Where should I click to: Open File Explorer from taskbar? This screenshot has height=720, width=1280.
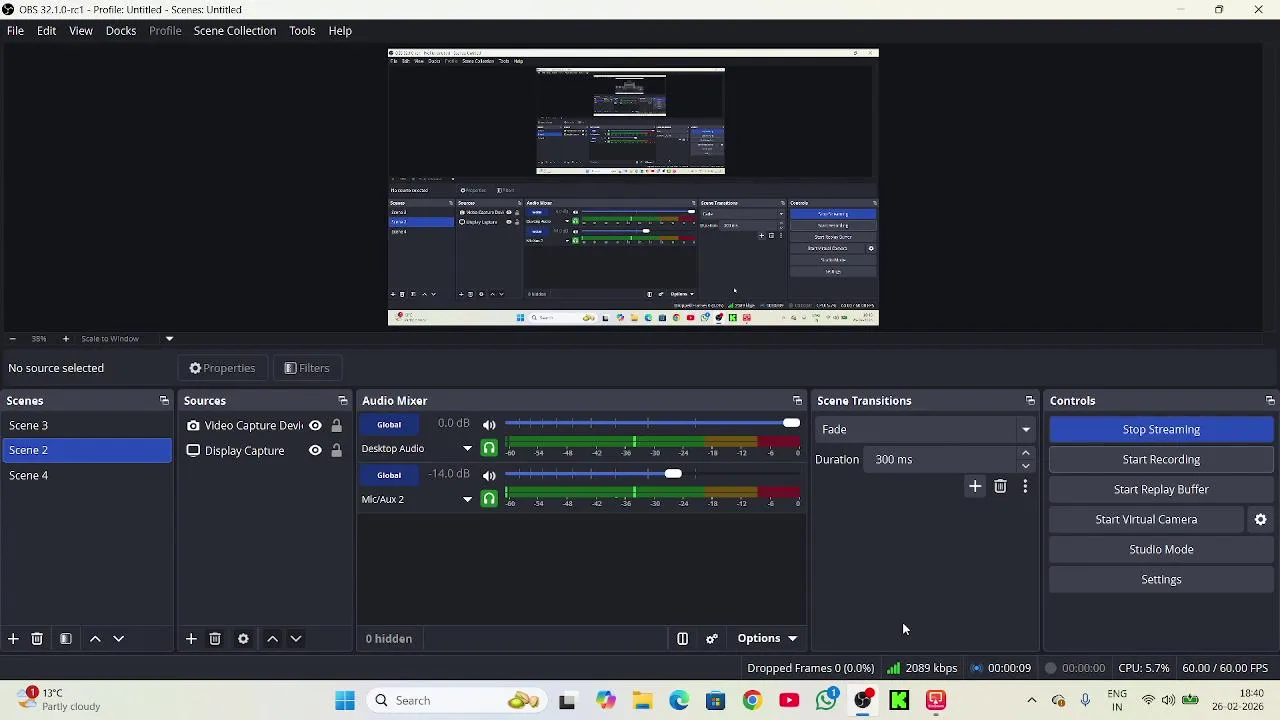coord(642,700)
